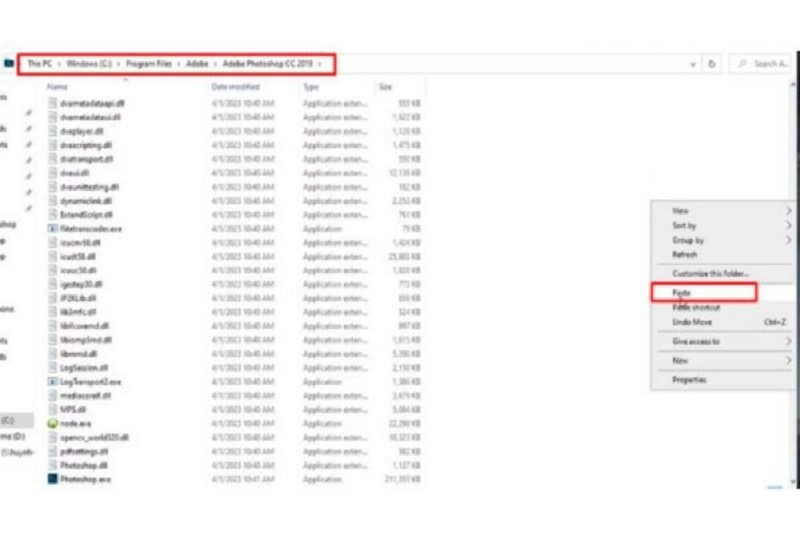Choose Refresh from the context menu
The image size is (800, 533).
[x=723, y=255]
